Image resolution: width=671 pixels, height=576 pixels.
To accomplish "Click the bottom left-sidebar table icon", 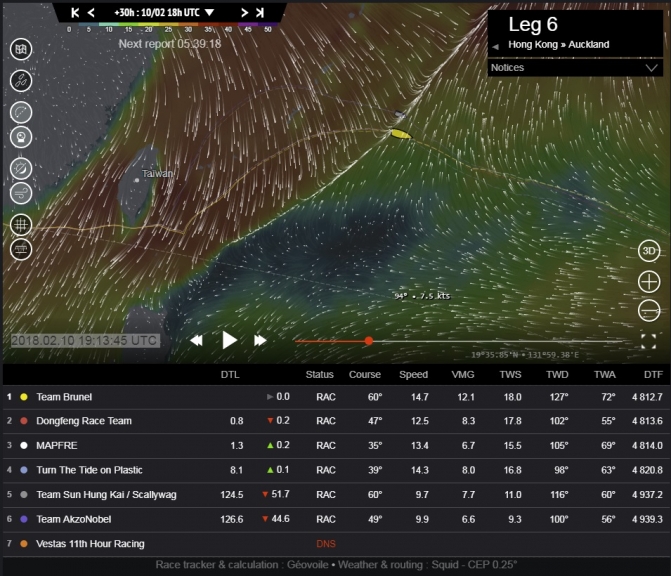I will pos(21,249).
